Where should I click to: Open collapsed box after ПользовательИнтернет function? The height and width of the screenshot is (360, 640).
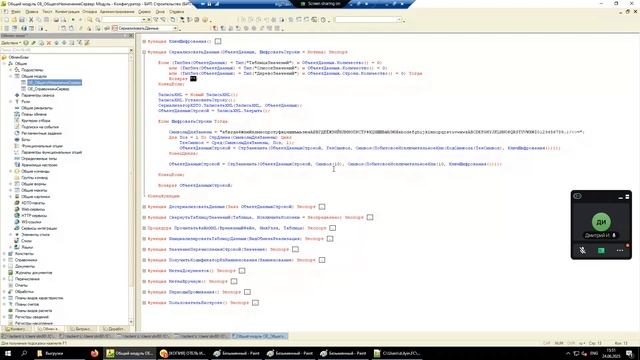pos(256,302)
